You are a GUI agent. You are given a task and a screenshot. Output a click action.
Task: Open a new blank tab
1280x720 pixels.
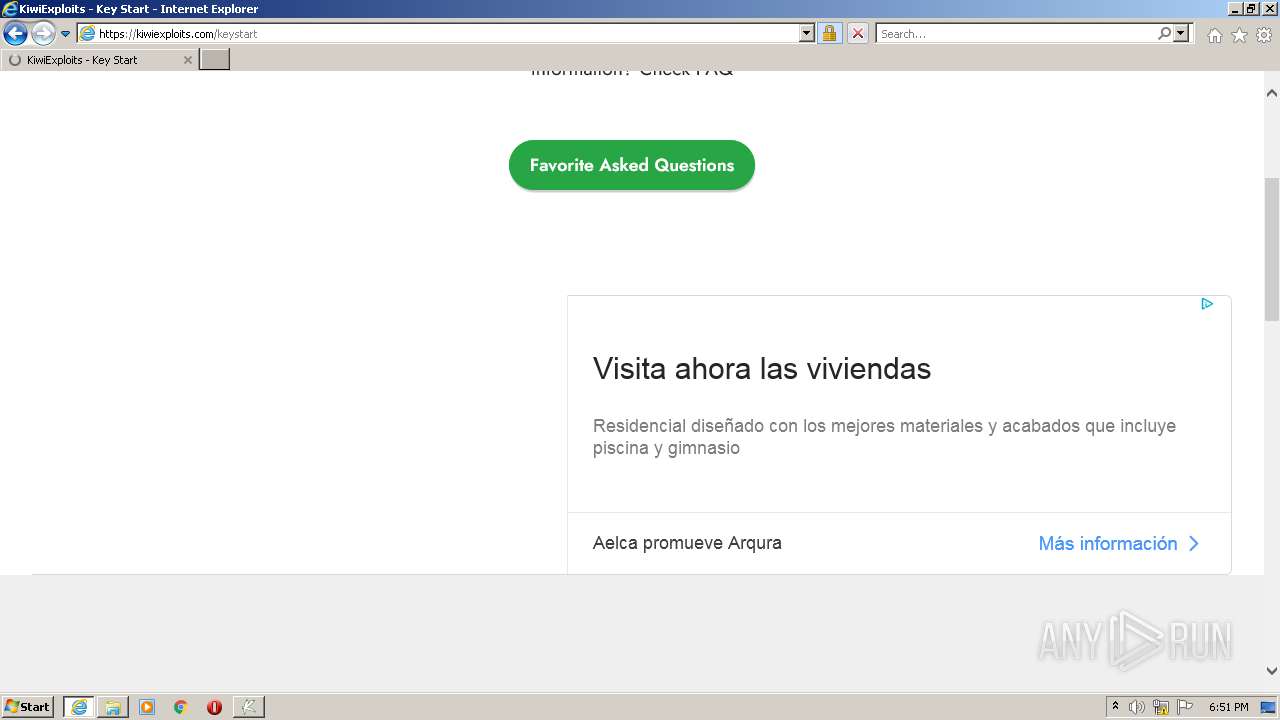point(215,60)
